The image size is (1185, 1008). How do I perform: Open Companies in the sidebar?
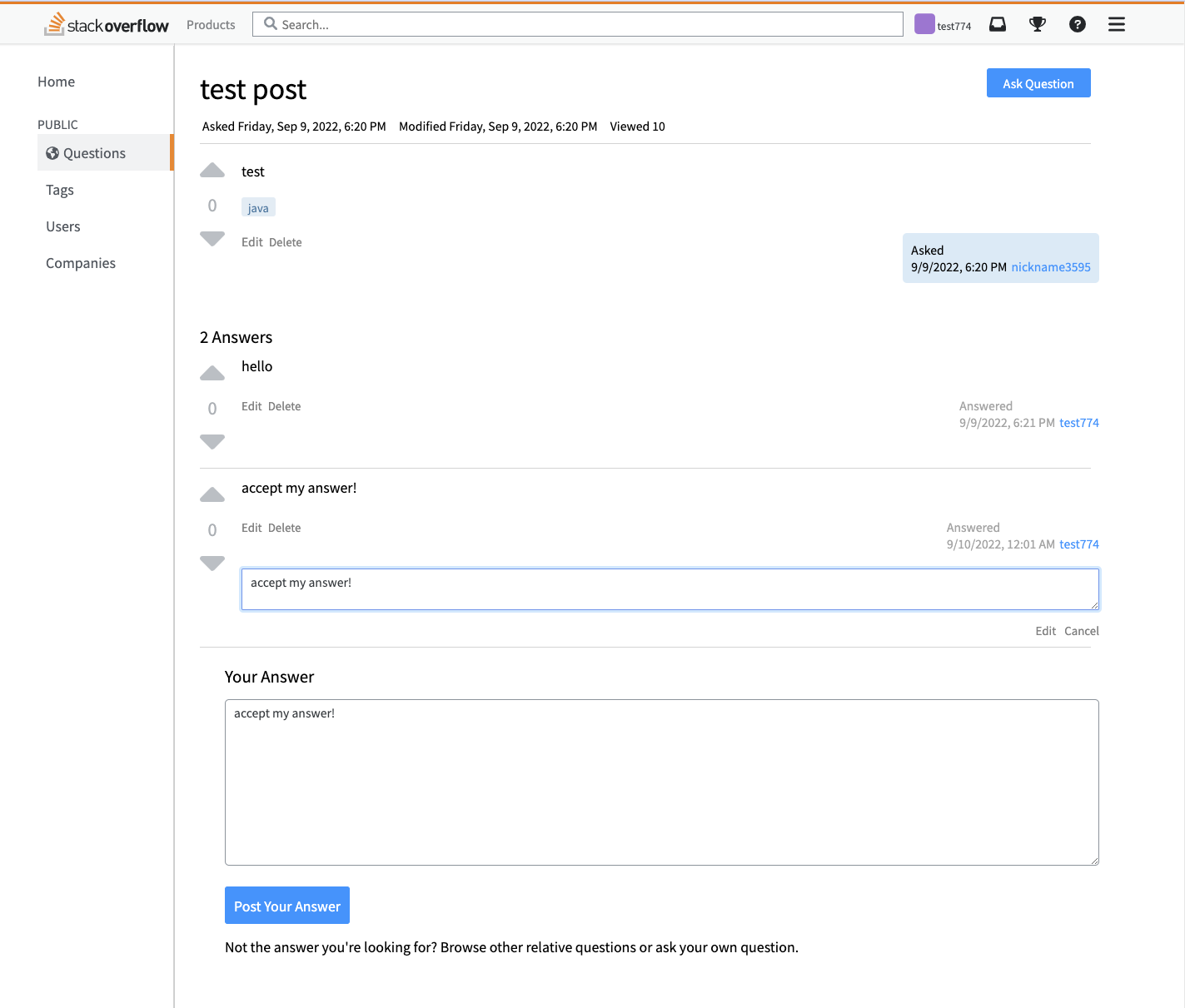81,263
